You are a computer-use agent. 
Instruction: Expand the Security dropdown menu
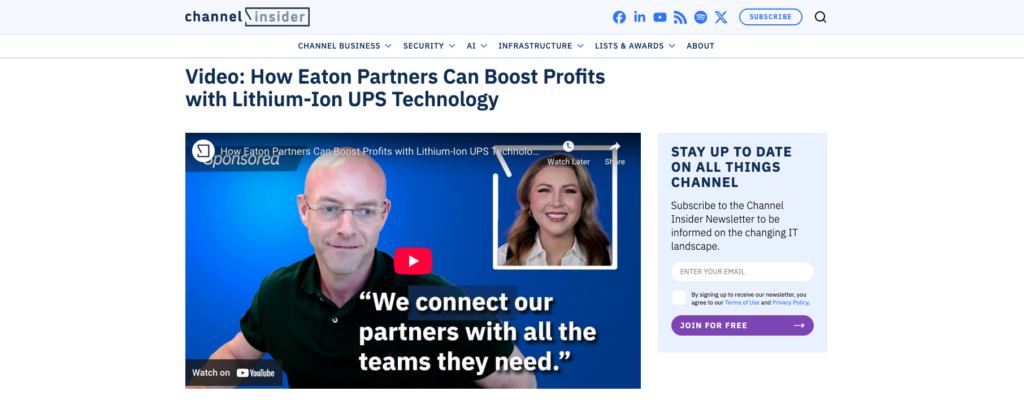(x=429, y=46)
